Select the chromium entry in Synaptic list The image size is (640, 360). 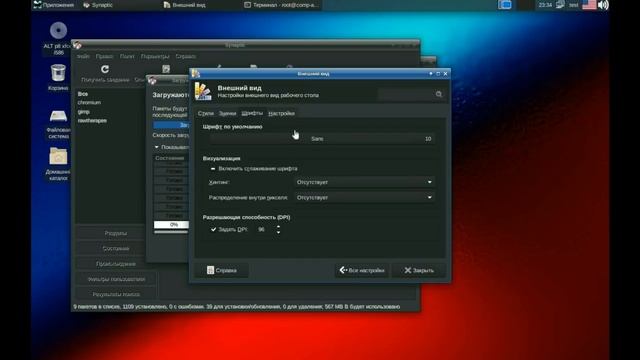pos(89,102)
